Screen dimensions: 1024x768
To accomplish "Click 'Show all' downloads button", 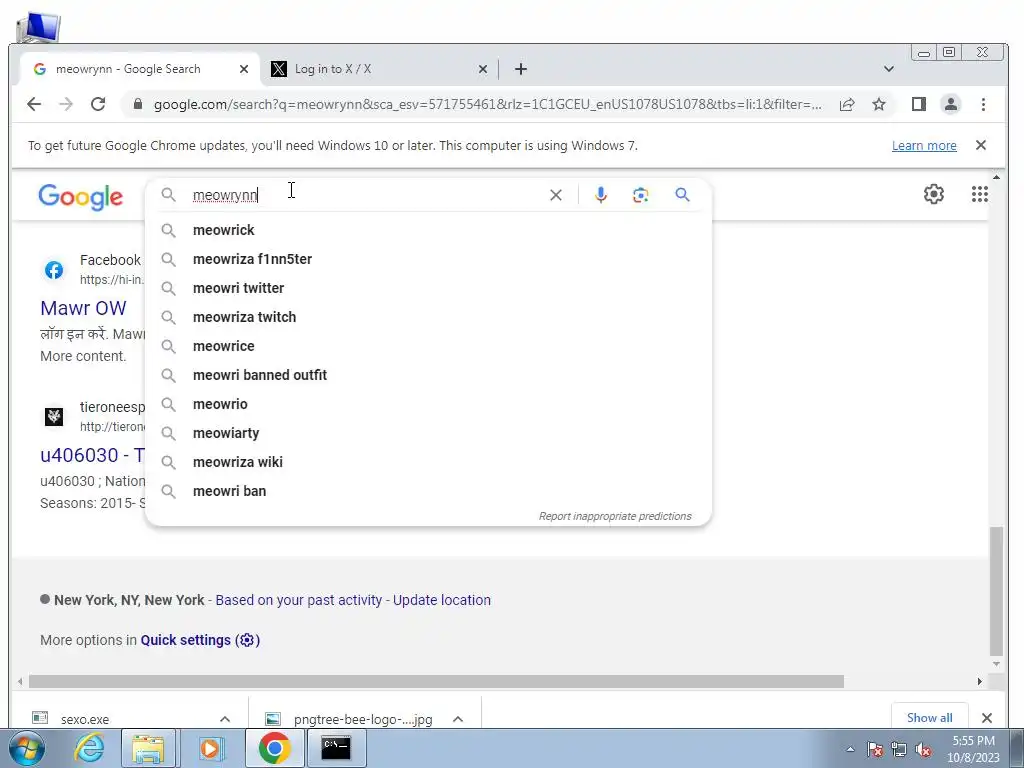I will click(x=929, y=718).
